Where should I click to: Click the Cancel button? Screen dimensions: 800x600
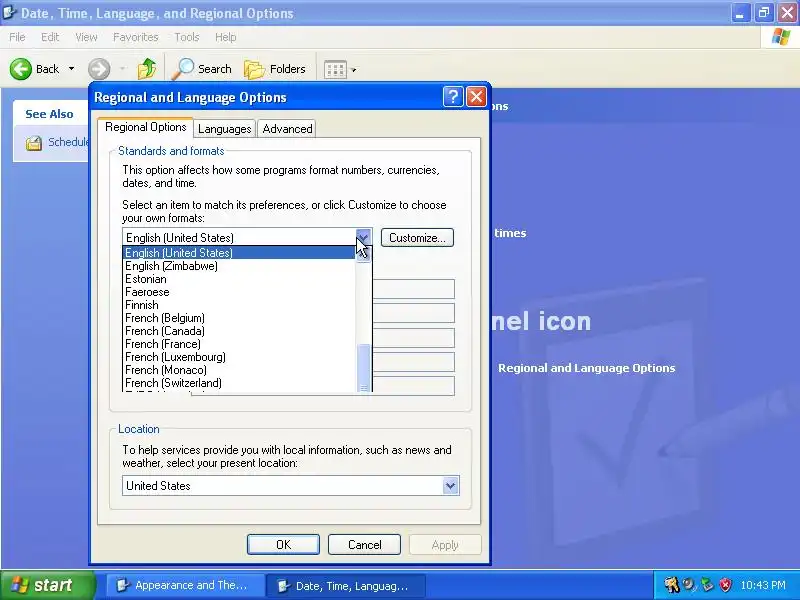tap(364, 545)
